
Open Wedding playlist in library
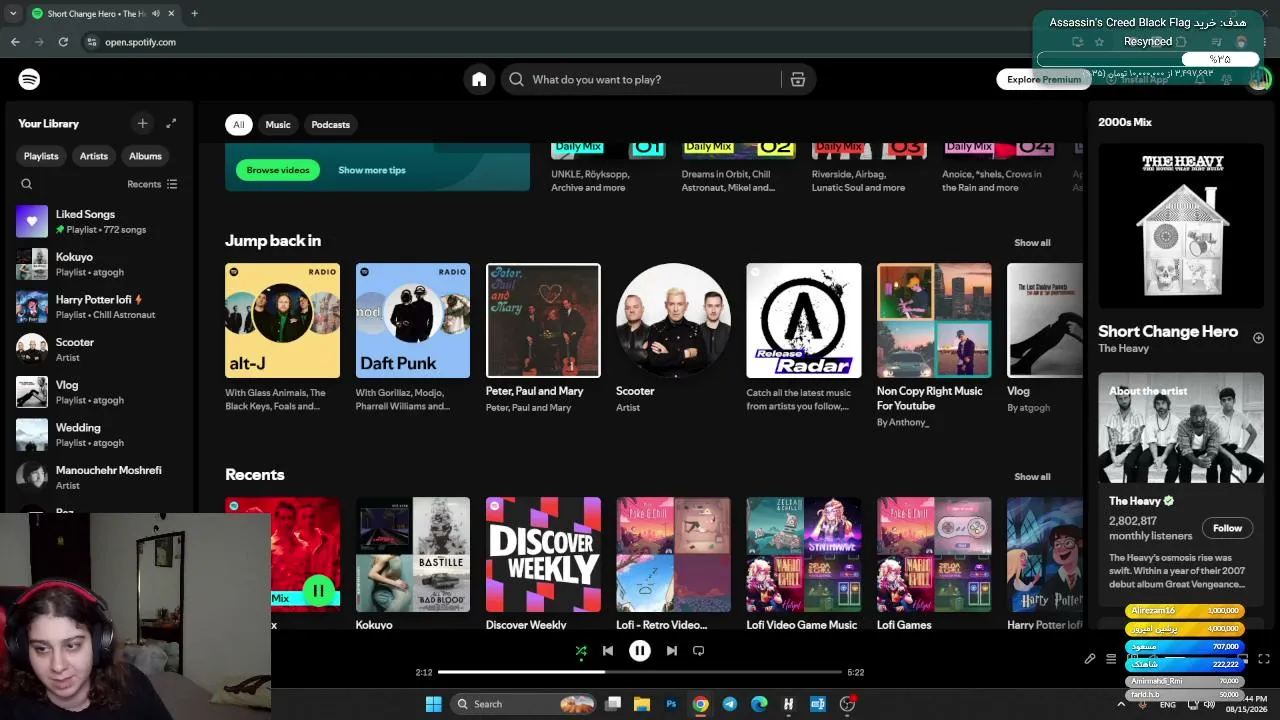tap(97, 435)
